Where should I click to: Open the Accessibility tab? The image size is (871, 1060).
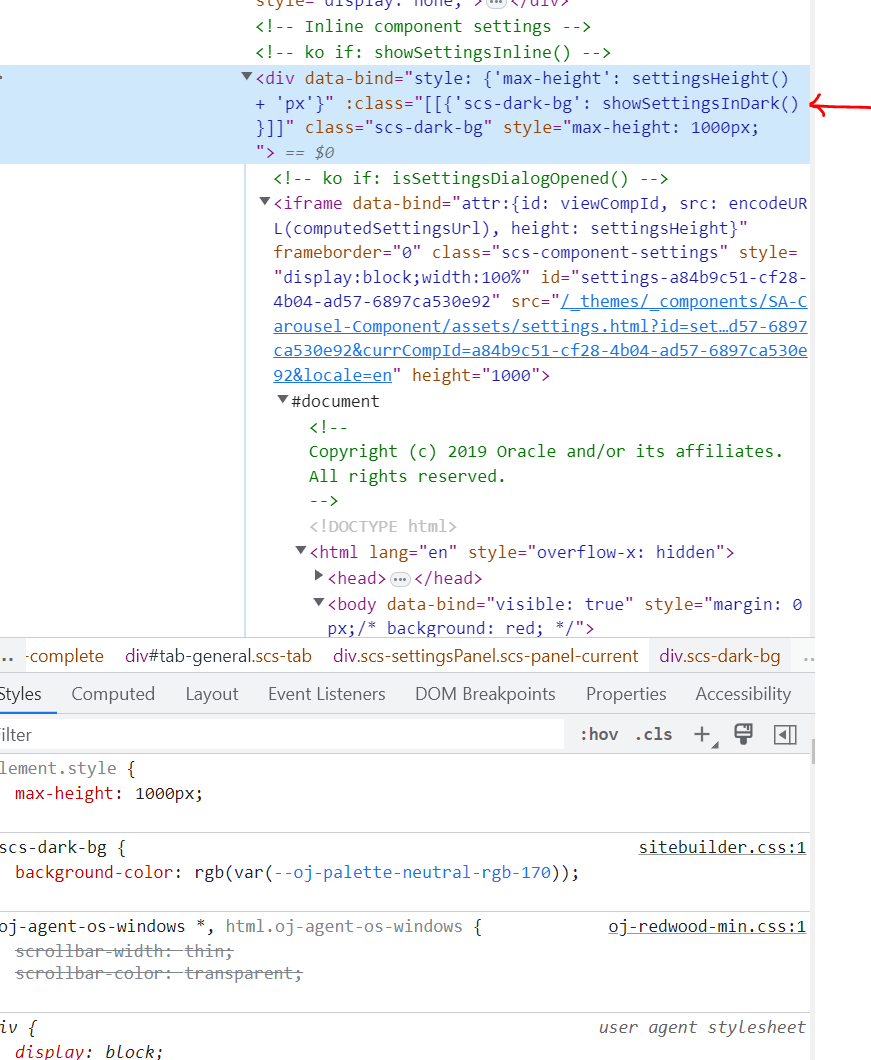click(743, 694)
